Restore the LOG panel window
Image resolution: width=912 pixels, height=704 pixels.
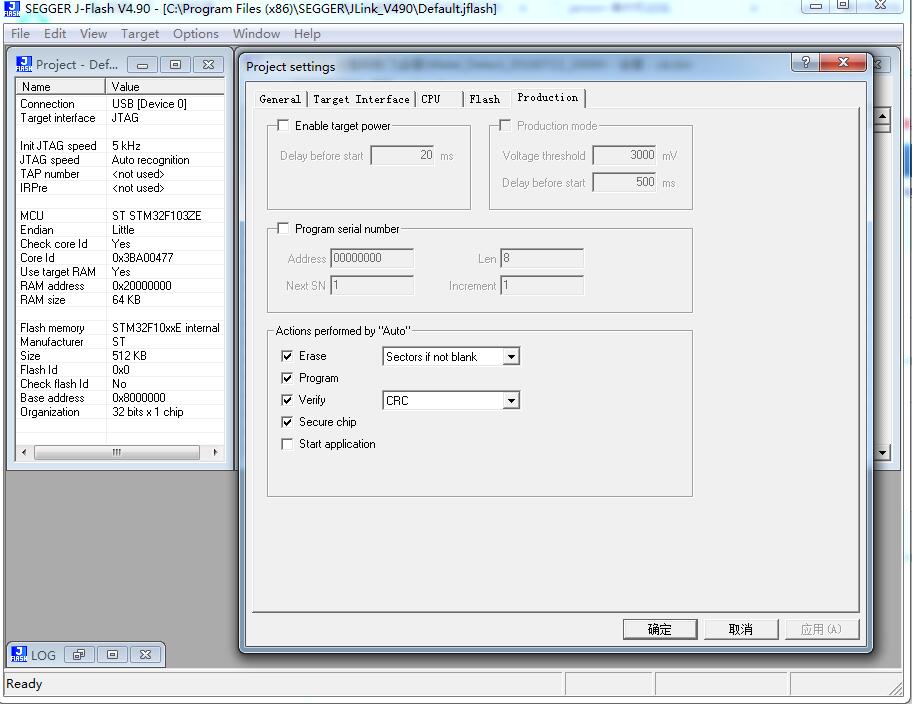coord(79,655)
